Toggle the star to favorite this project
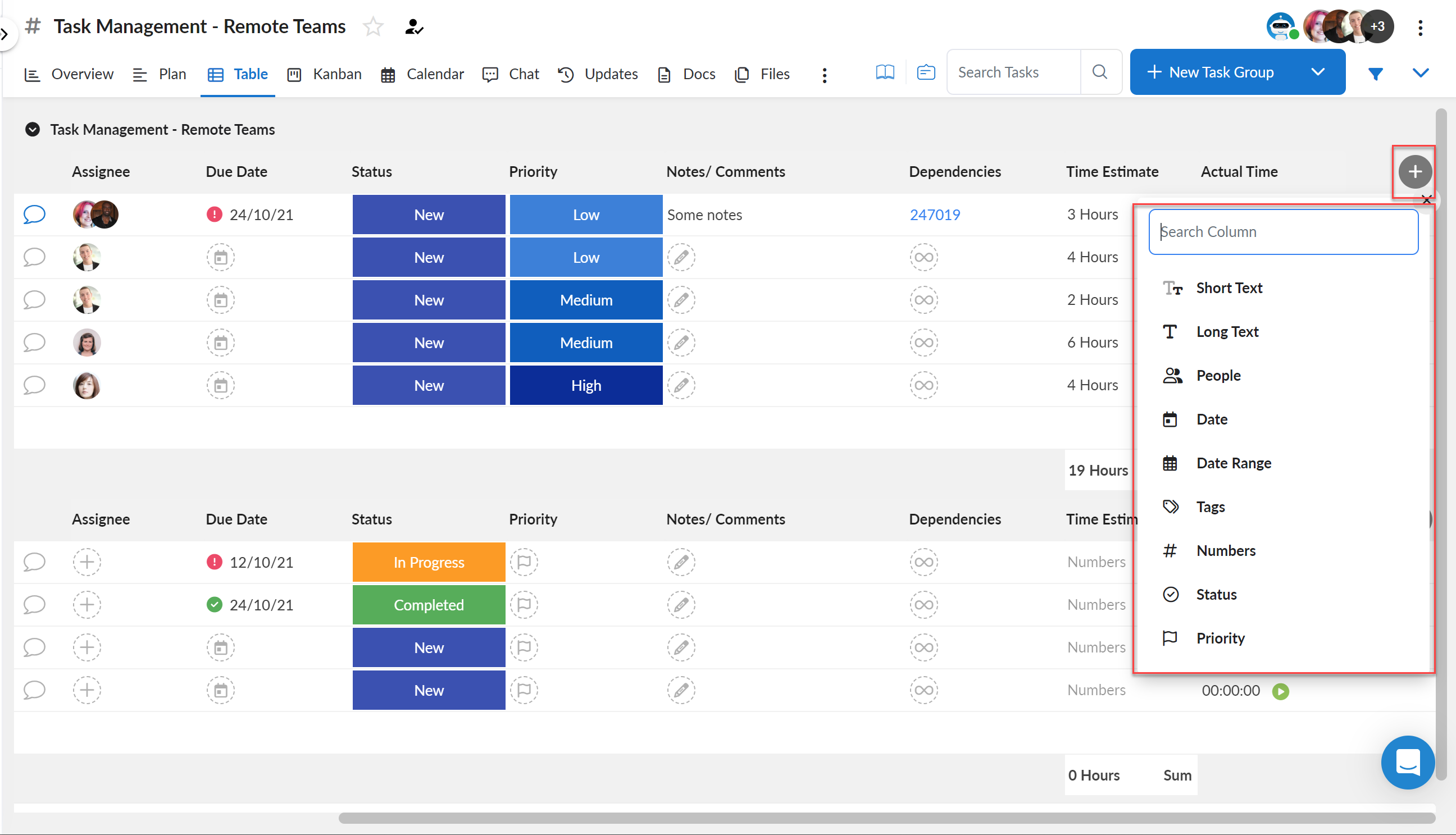The height and width of the screenshot is (835, 1456). pos(373,26)
